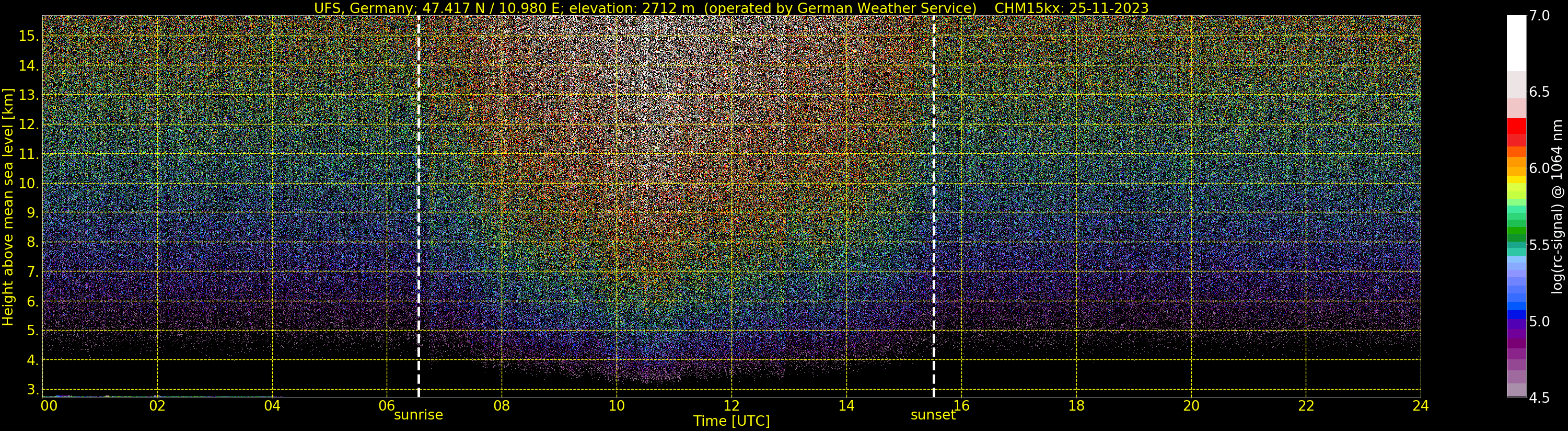
Task: Click the colorbar value '7.0'
Action: (x=1539, y=16)
